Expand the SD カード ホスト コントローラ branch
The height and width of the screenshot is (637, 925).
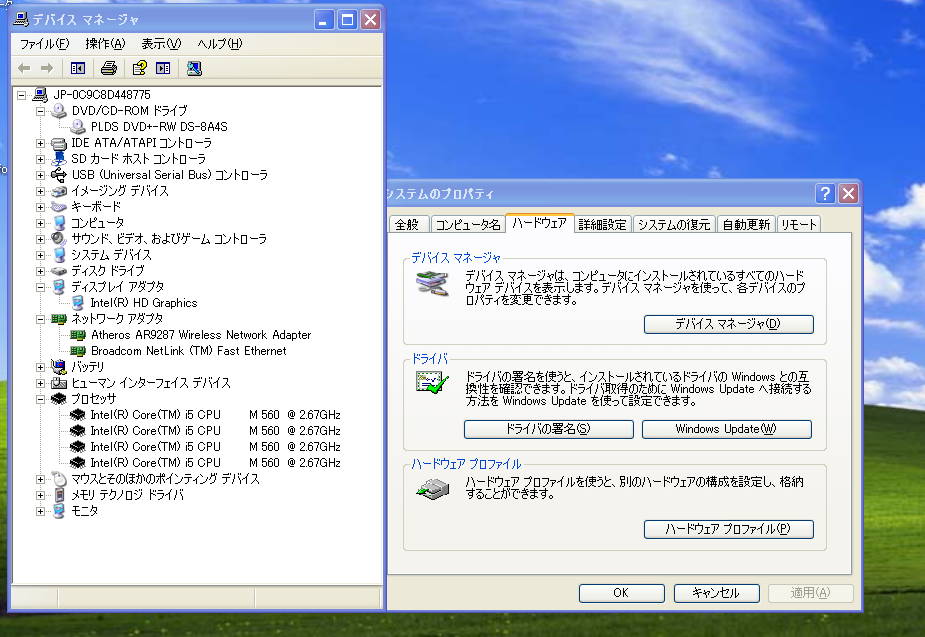(40, 159)
